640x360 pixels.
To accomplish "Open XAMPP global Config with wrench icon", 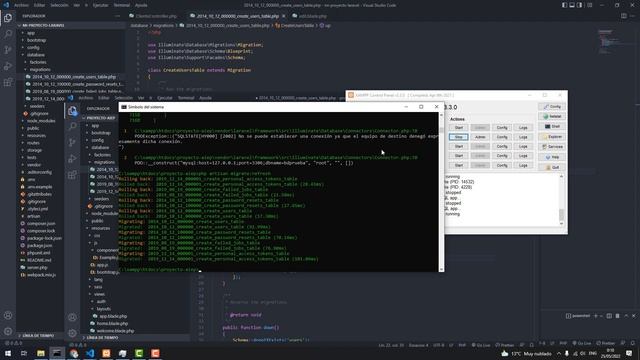I will click(x=552, y=107).
